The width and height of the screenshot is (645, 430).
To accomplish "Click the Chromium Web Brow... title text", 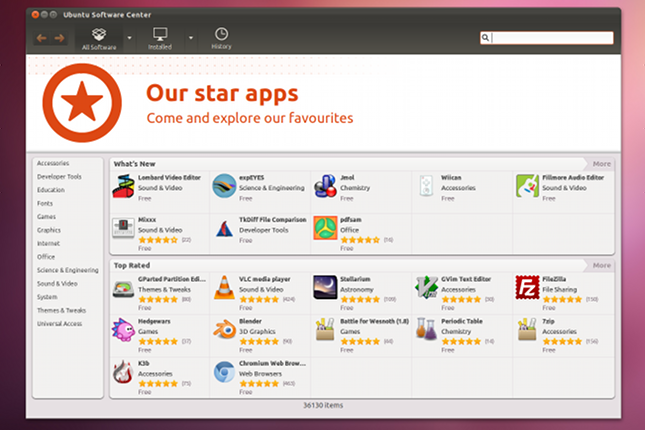I will (x=272, y=363).
